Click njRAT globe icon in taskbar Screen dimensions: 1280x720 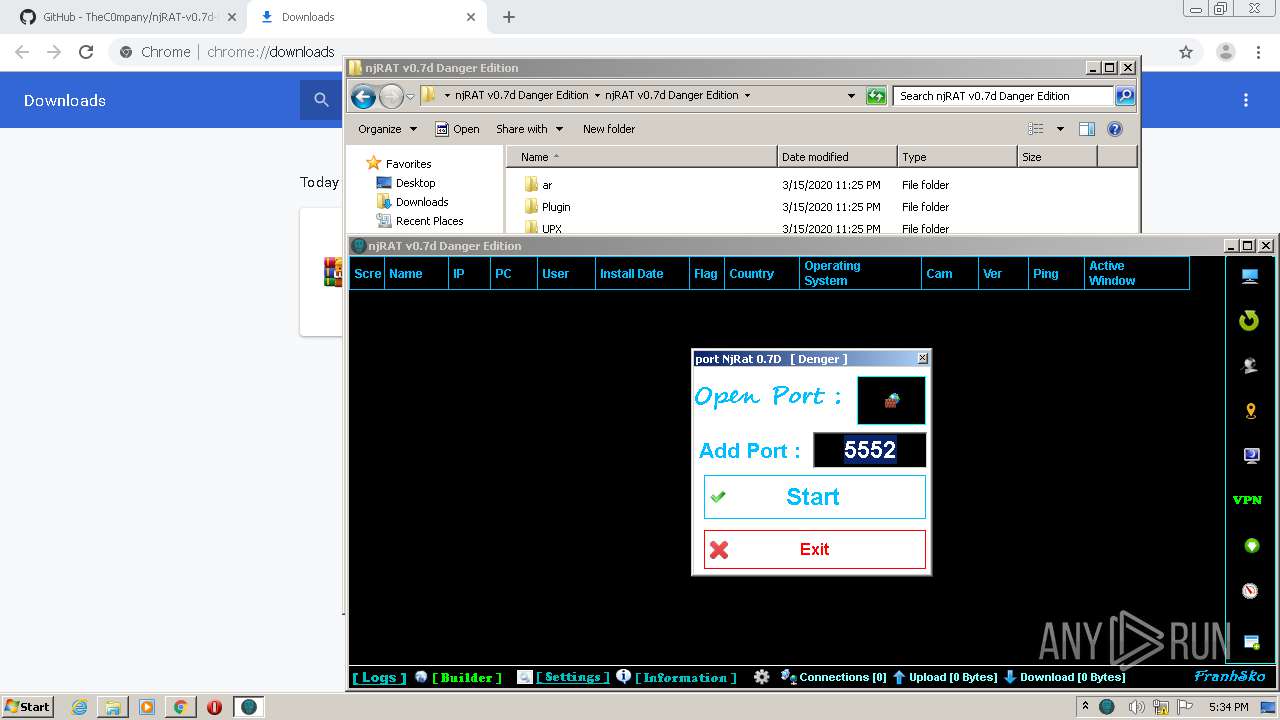[x=249, y=707]
